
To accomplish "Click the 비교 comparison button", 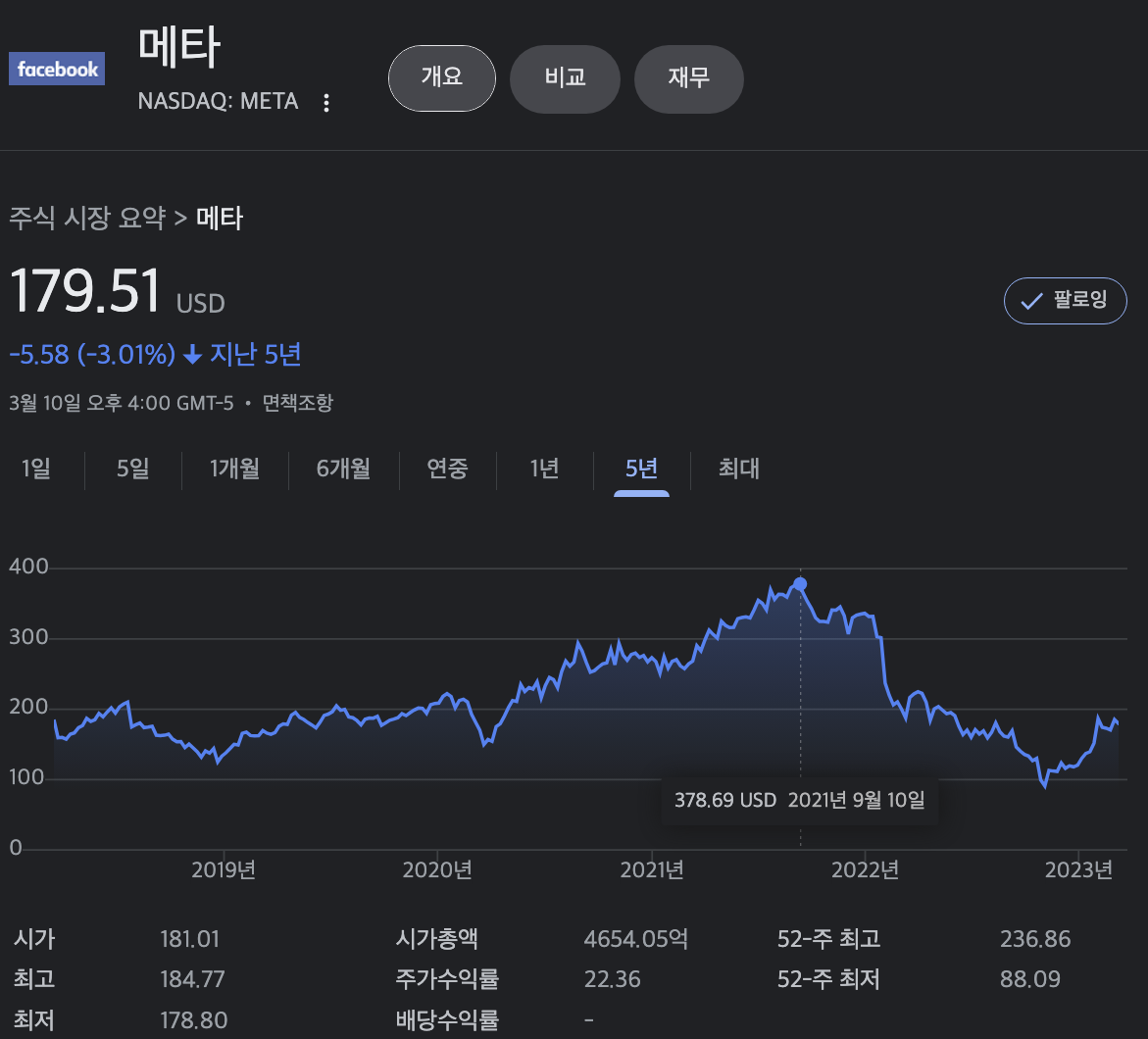I will (565, 78).
